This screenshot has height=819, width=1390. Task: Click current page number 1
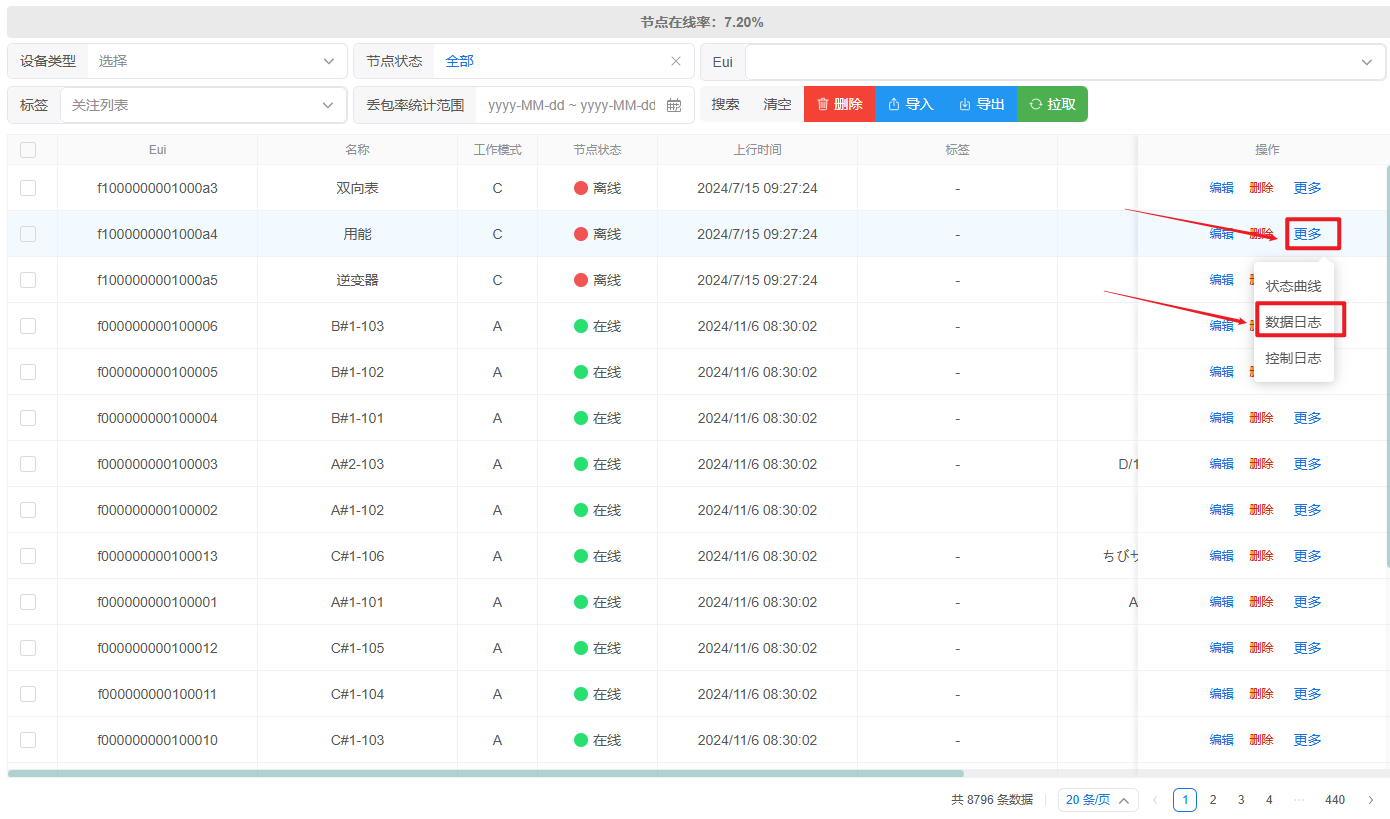point(1185,800)
